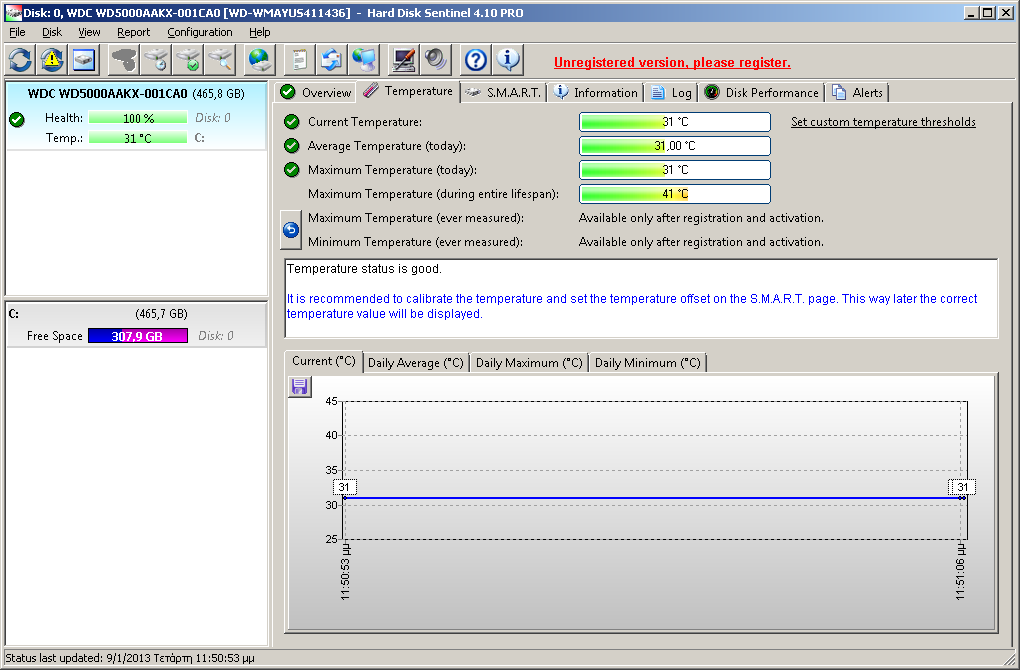Viewport: 1020px width, 670px height.
Task: Switch to Daily Minimum (°C) graph tab
Action: pyautogui.click(x=647, y=363)
